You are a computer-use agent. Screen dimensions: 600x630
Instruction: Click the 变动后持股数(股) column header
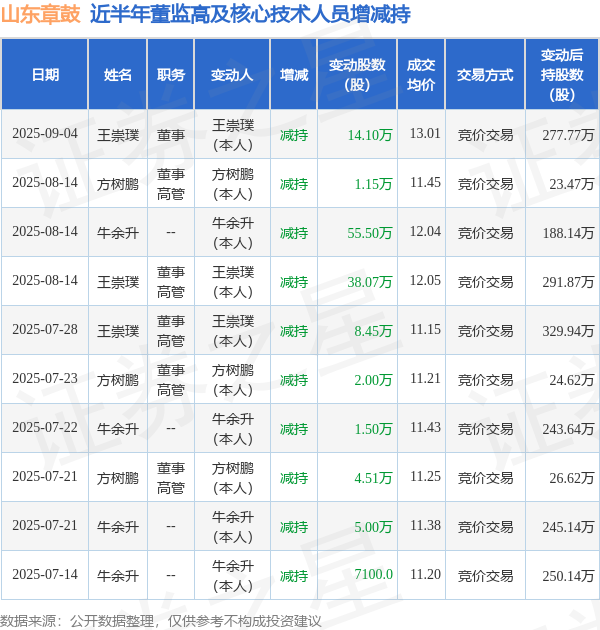pyautogui.click(x=561, y=75)
